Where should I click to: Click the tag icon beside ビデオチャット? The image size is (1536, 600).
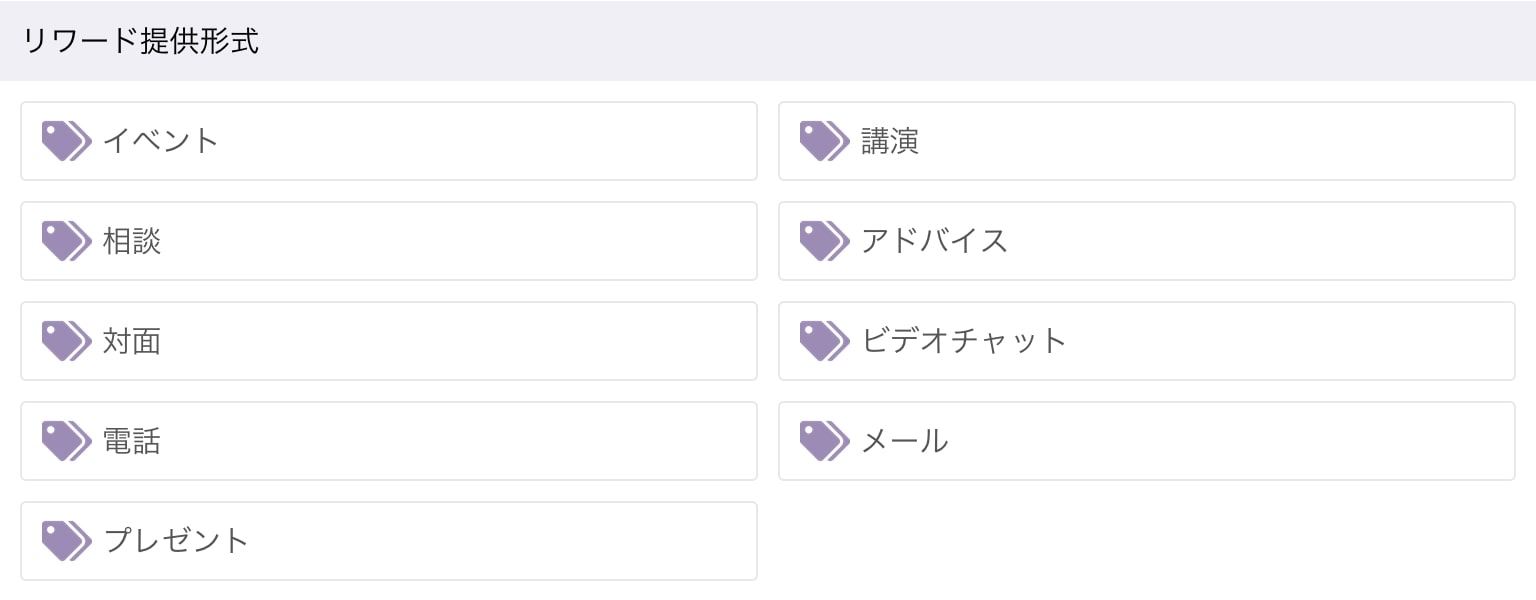[825, 341]
